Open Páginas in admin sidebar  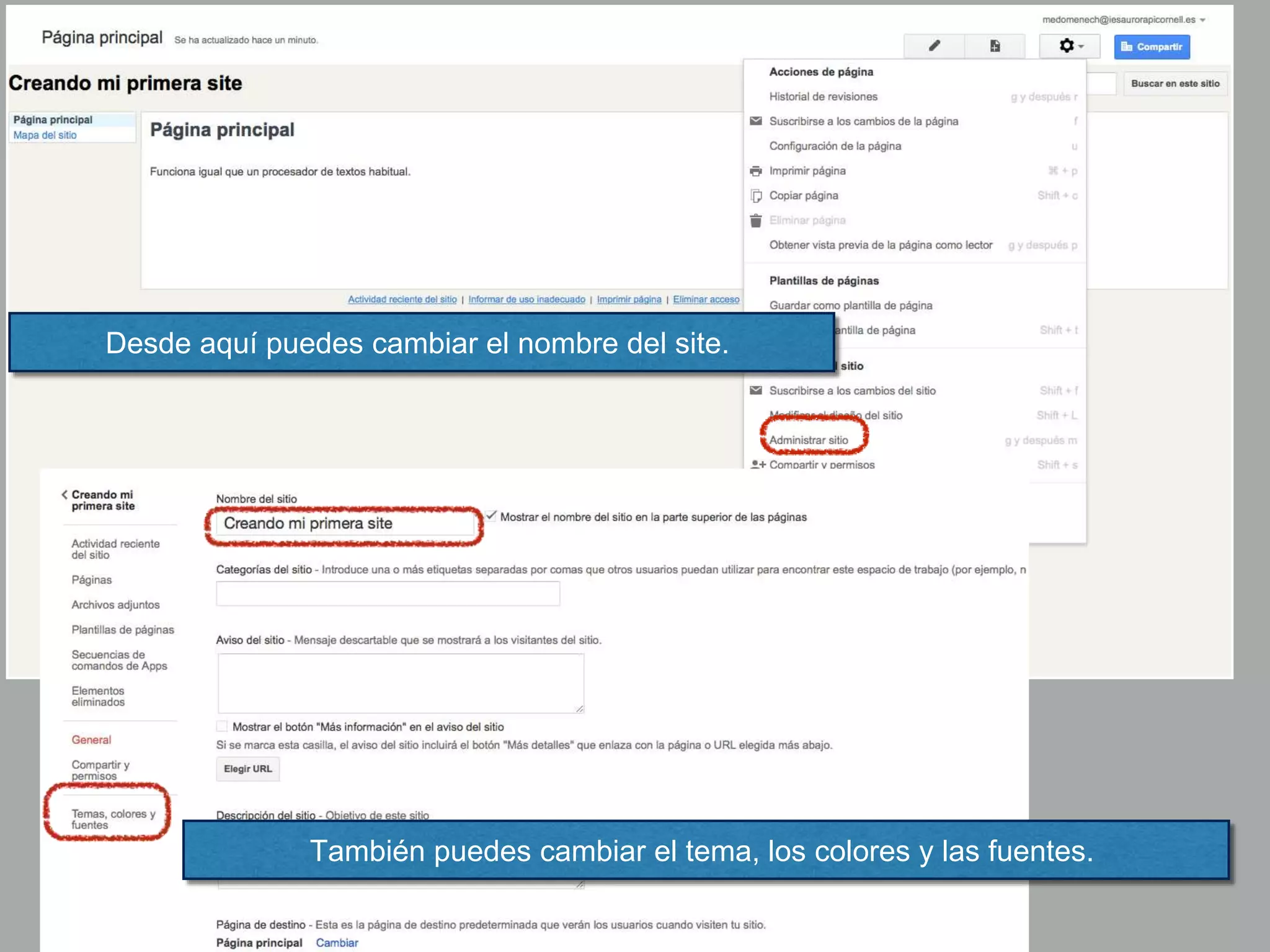[92, 580]
